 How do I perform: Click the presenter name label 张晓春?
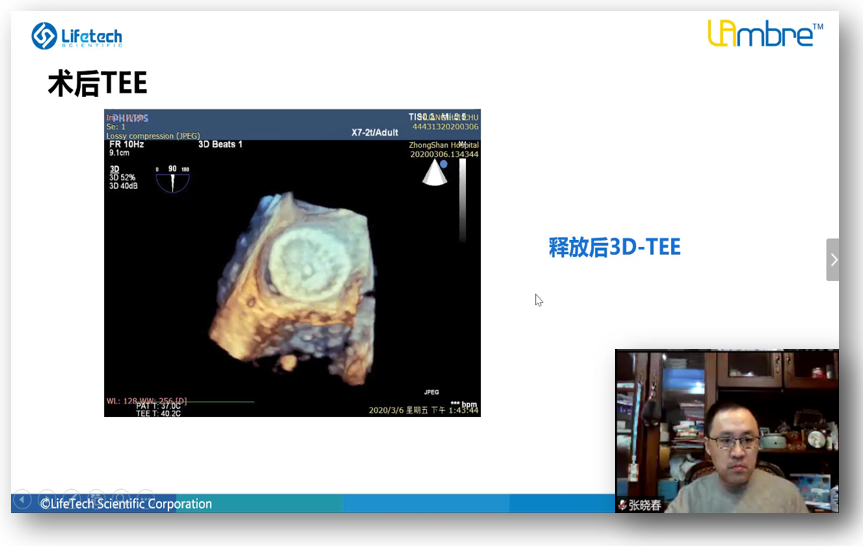point(644,505)
